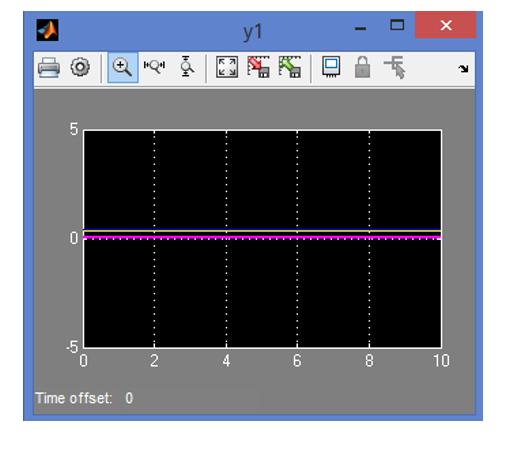526x449 pixels.
Task: Close the y1 scope window
Action: click(445, 25)
